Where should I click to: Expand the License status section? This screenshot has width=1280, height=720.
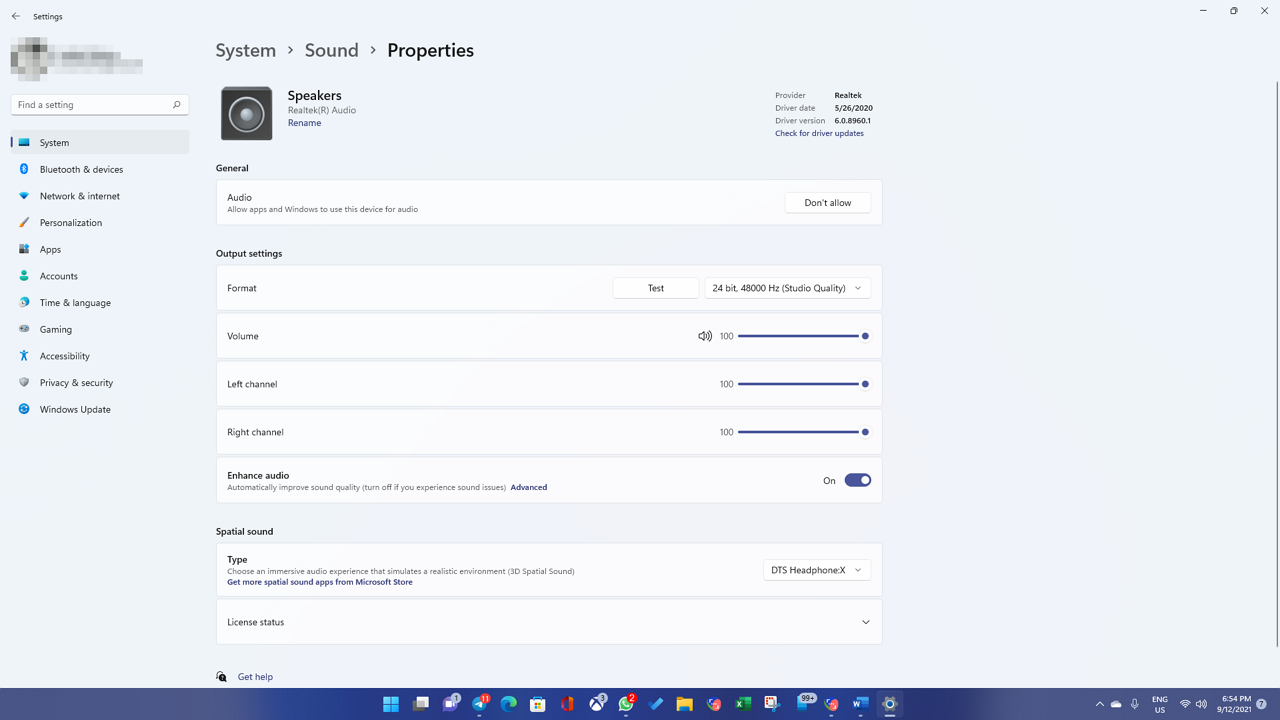865,622
